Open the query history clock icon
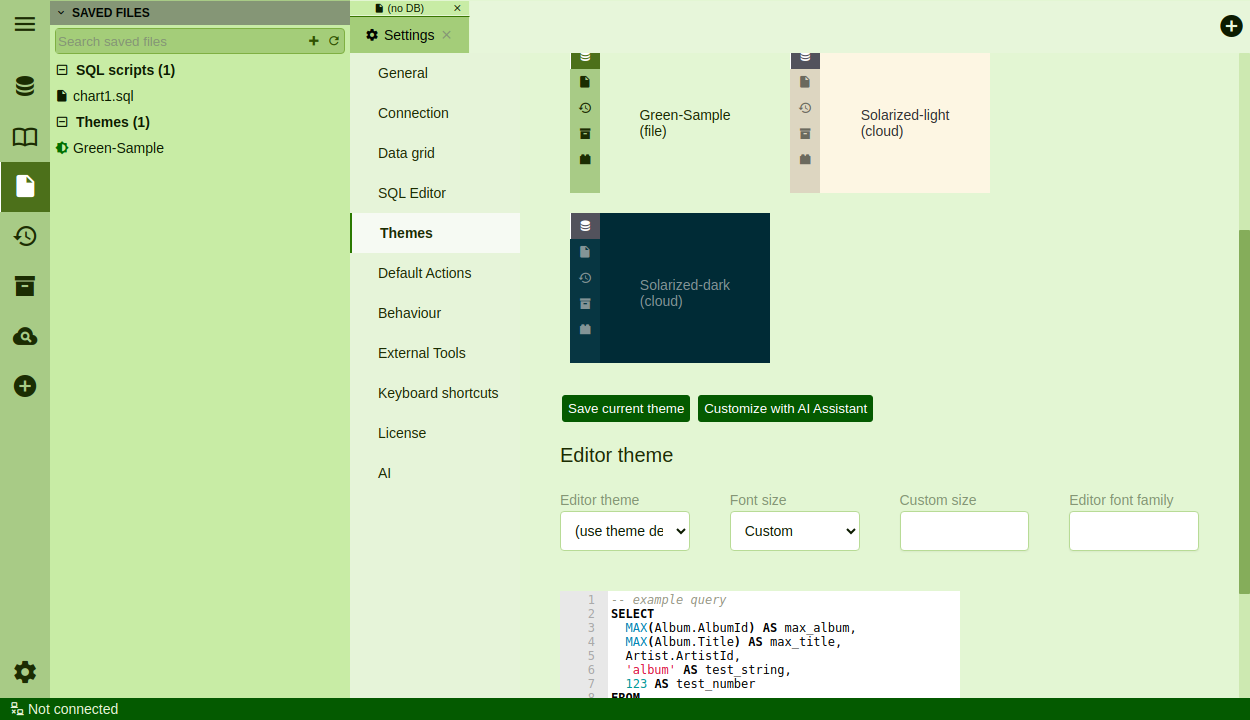The height and width of the screenshot is (720, 1250). point(25,236)
